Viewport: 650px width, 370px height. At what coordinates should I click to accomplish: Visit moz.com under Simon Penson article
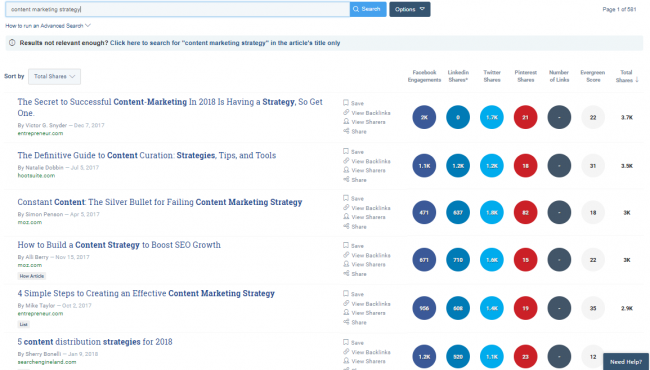(29, 222)
